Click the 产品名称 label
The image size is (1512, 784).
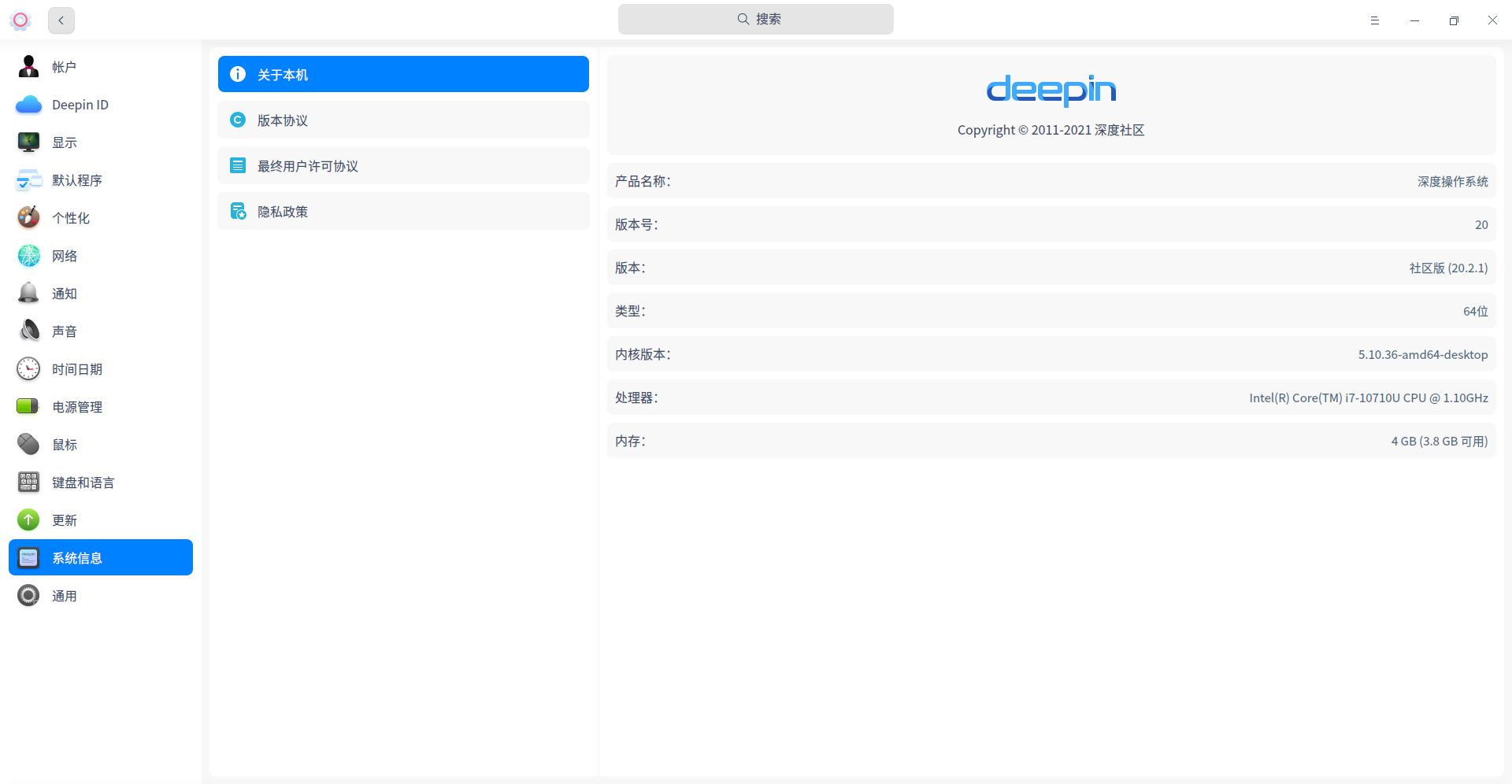(x=643, y=181)
